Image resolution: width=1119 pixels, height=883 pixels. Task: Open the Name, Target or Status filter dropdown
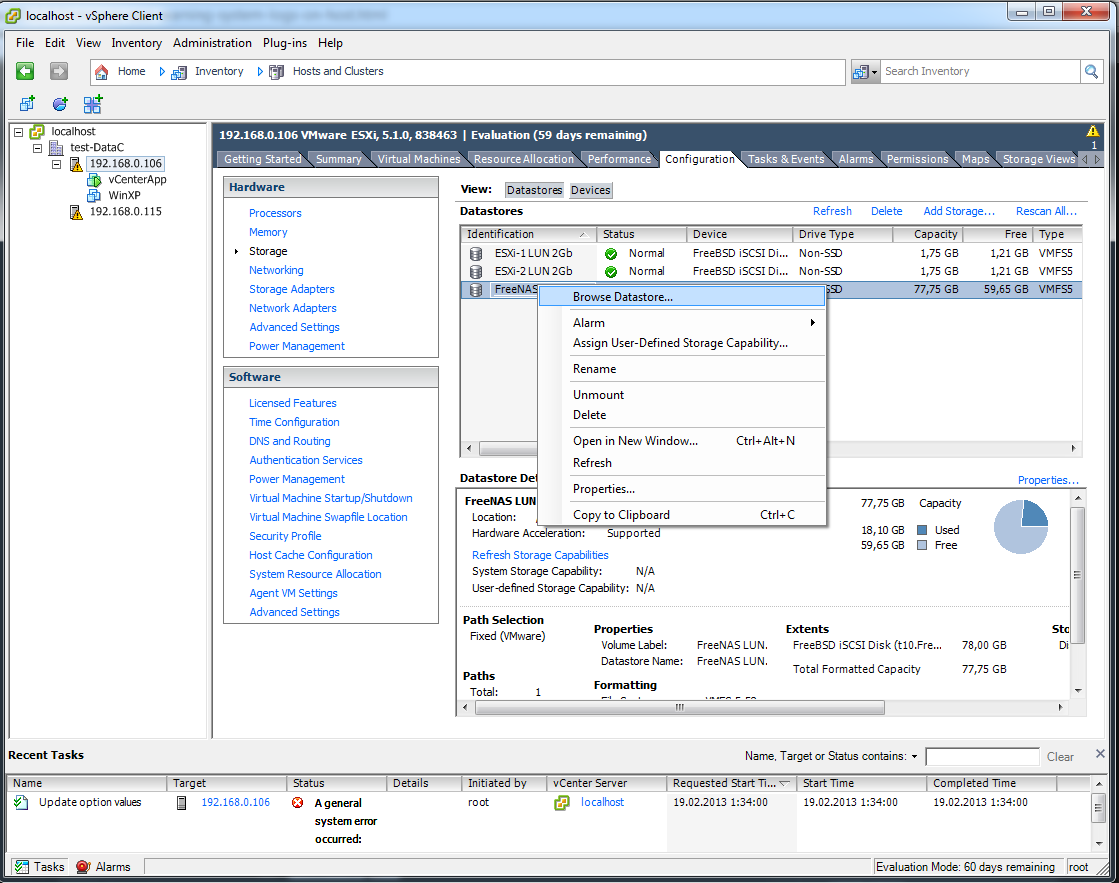[x=914, y=757]
